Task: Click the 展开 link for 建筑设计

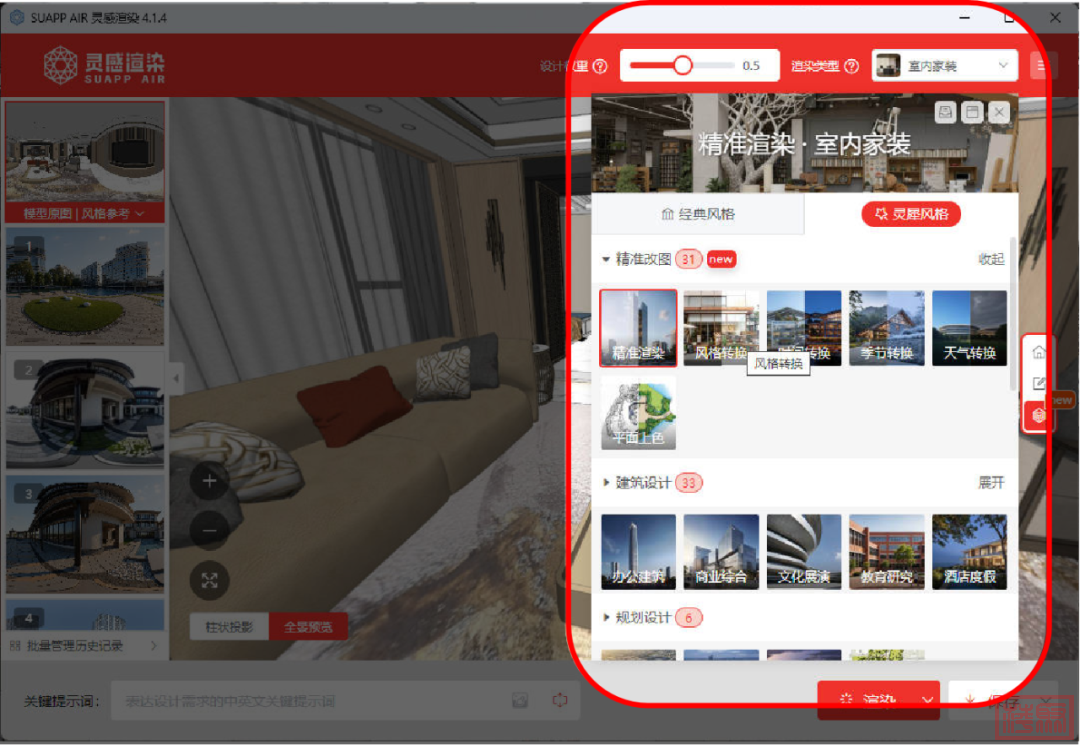Action: pyautogui.click(x=990, y=483)
